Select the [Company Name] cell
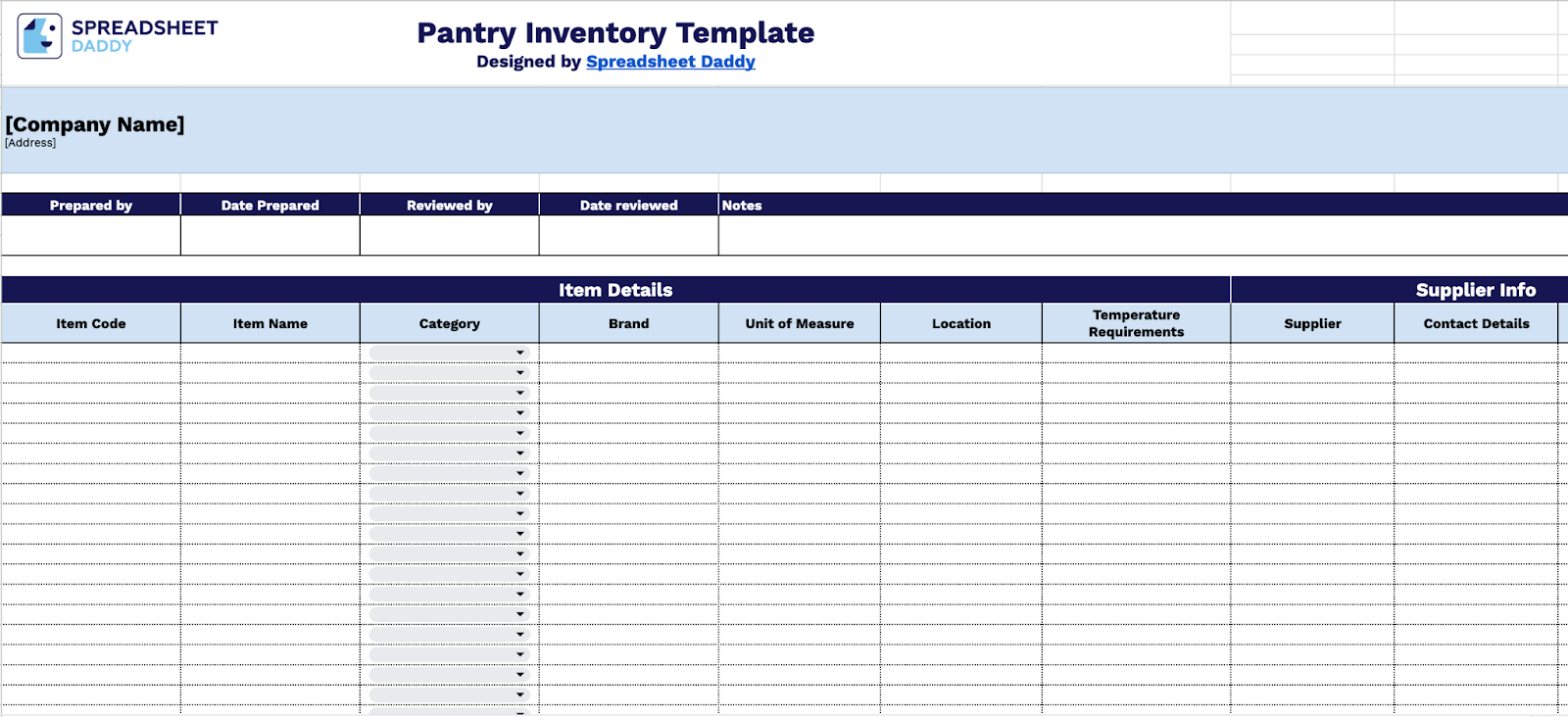1568x717 pixels. [x=95, y=124]
